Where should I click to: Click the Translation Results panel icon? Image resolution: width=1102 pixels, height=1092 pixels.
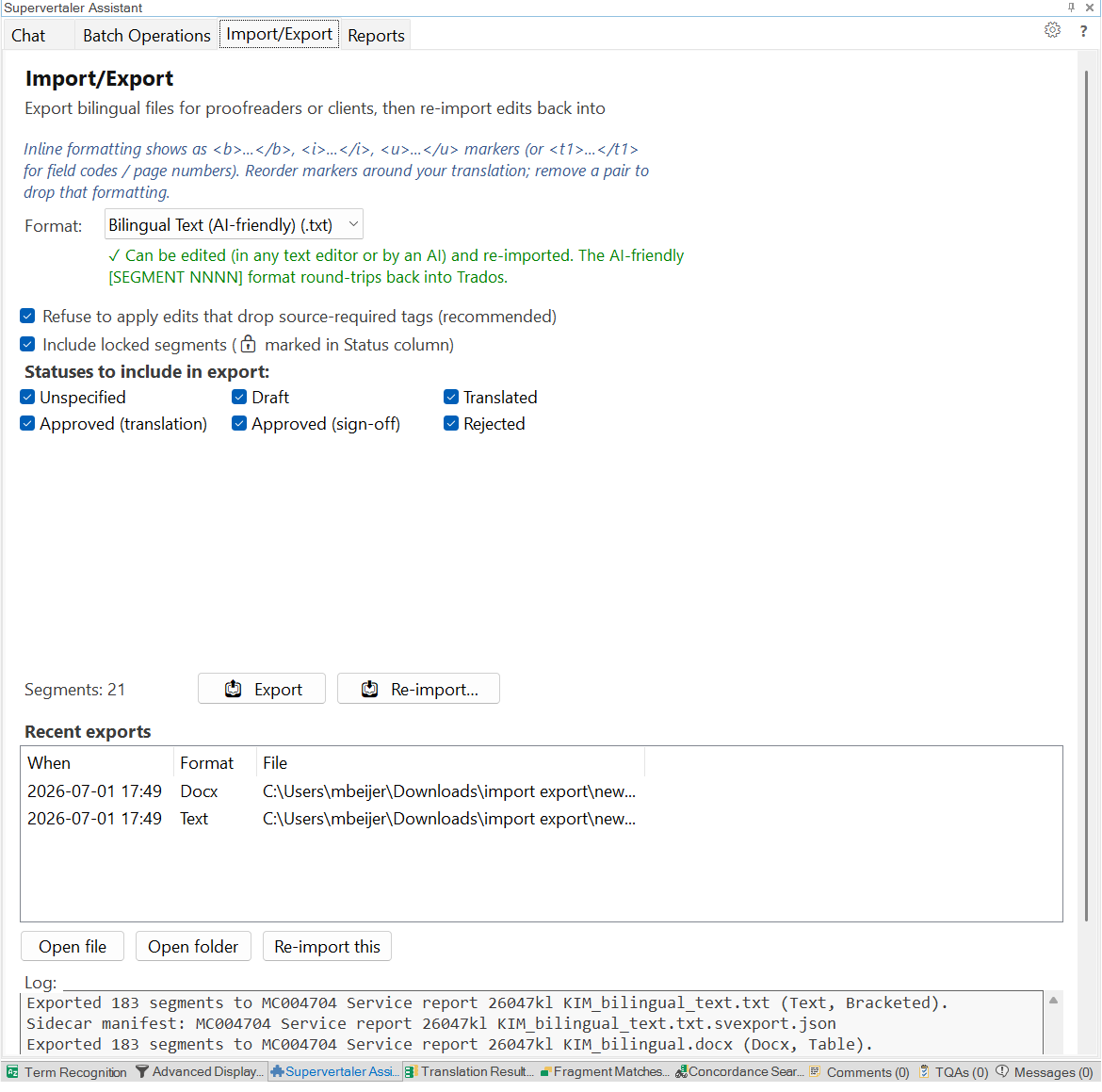(412, 1071)
